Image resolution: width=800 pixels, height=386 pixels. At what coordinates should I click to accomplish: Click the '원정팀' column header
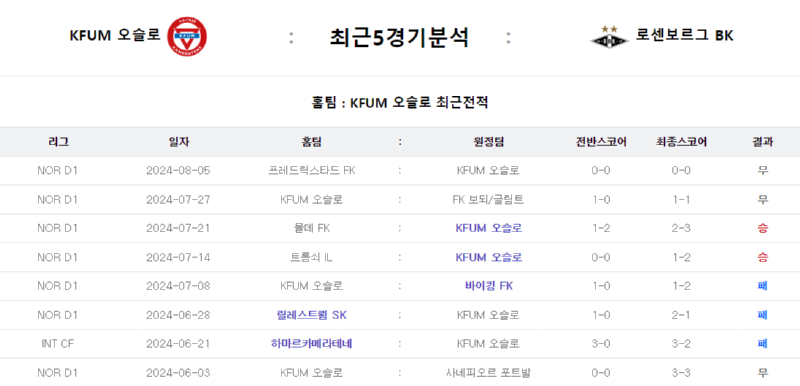click(488, 142)
